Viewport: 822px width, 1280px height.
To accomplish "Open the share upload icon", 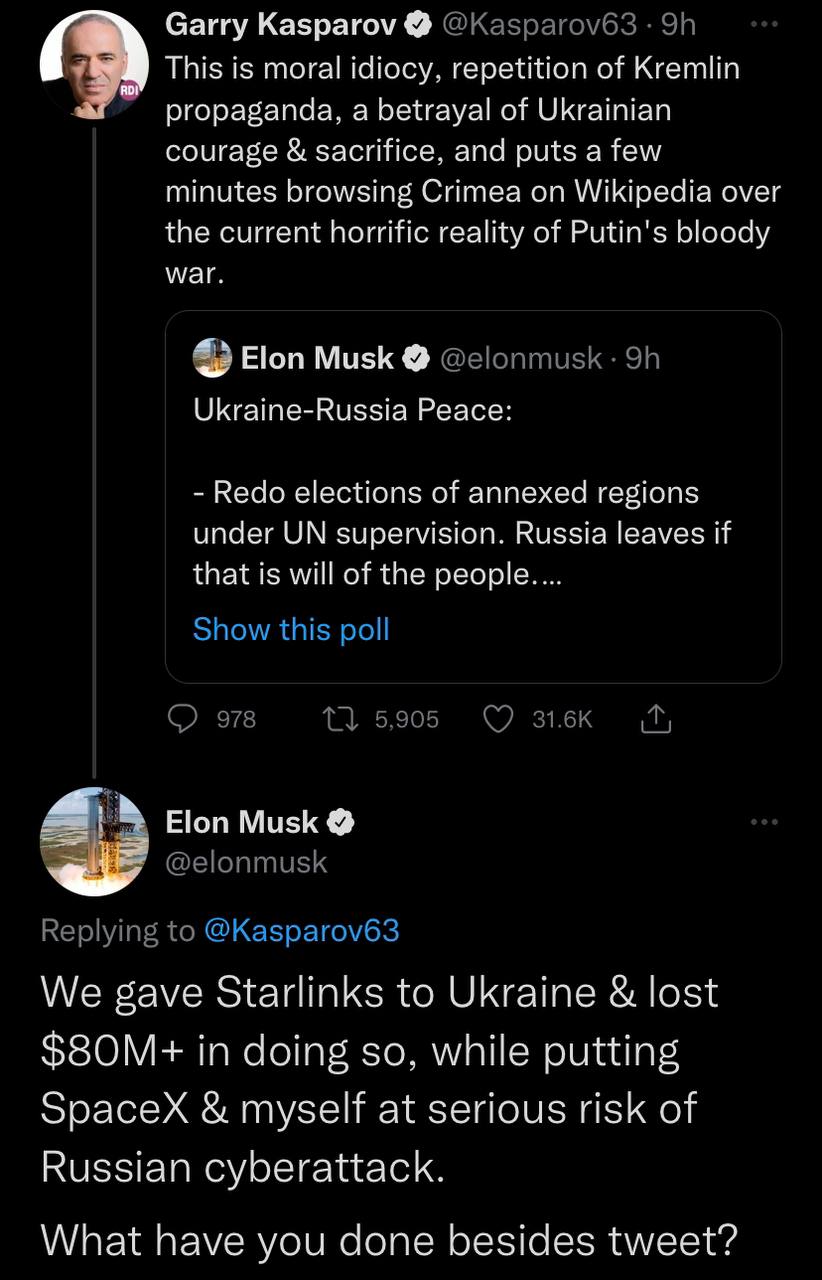I will point(655,719).
